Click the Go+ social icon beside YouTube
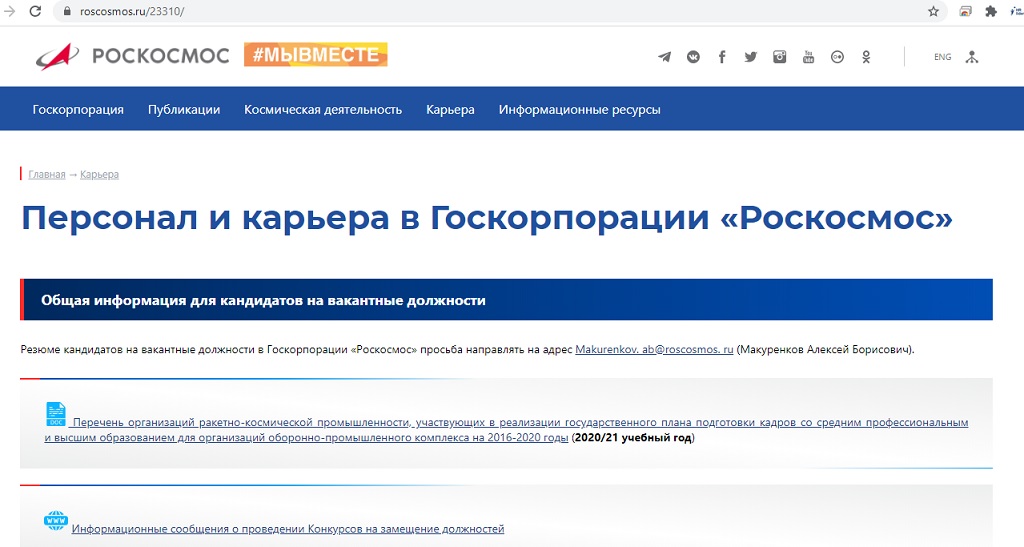1024x547 pixels. [837, 57]
